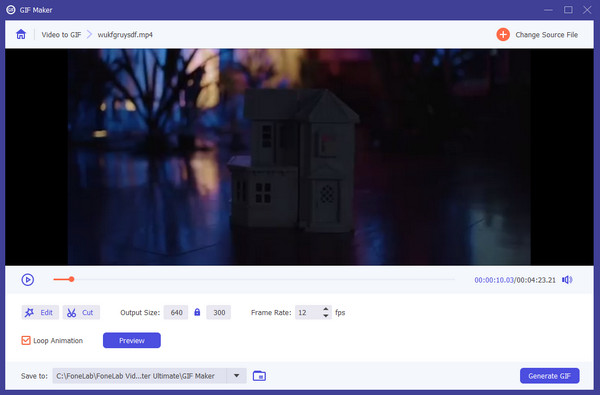Play the video preview
This screenshot has height=395, width=600.
(x=28, y=280)
